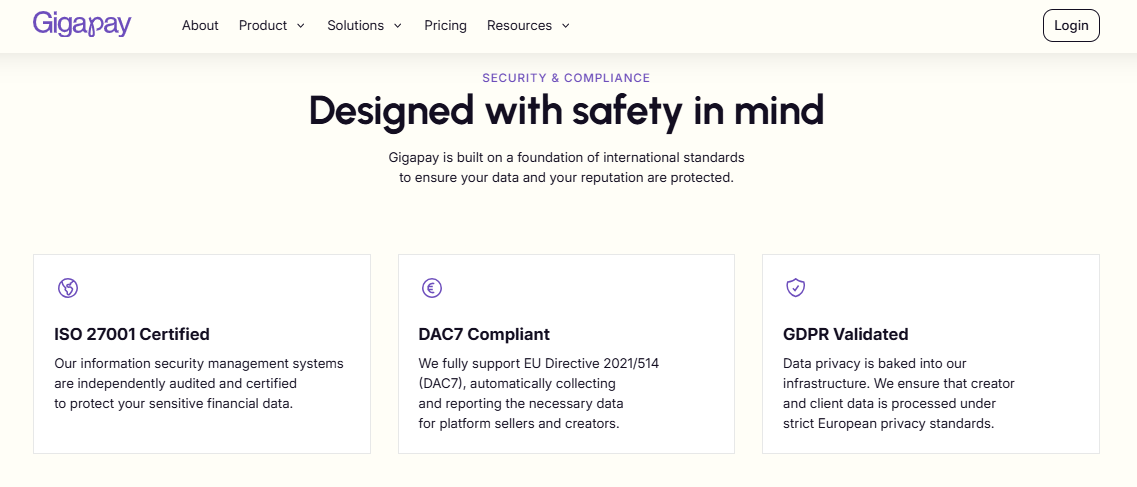Open the Solutions menu

(x=364, y=25)
